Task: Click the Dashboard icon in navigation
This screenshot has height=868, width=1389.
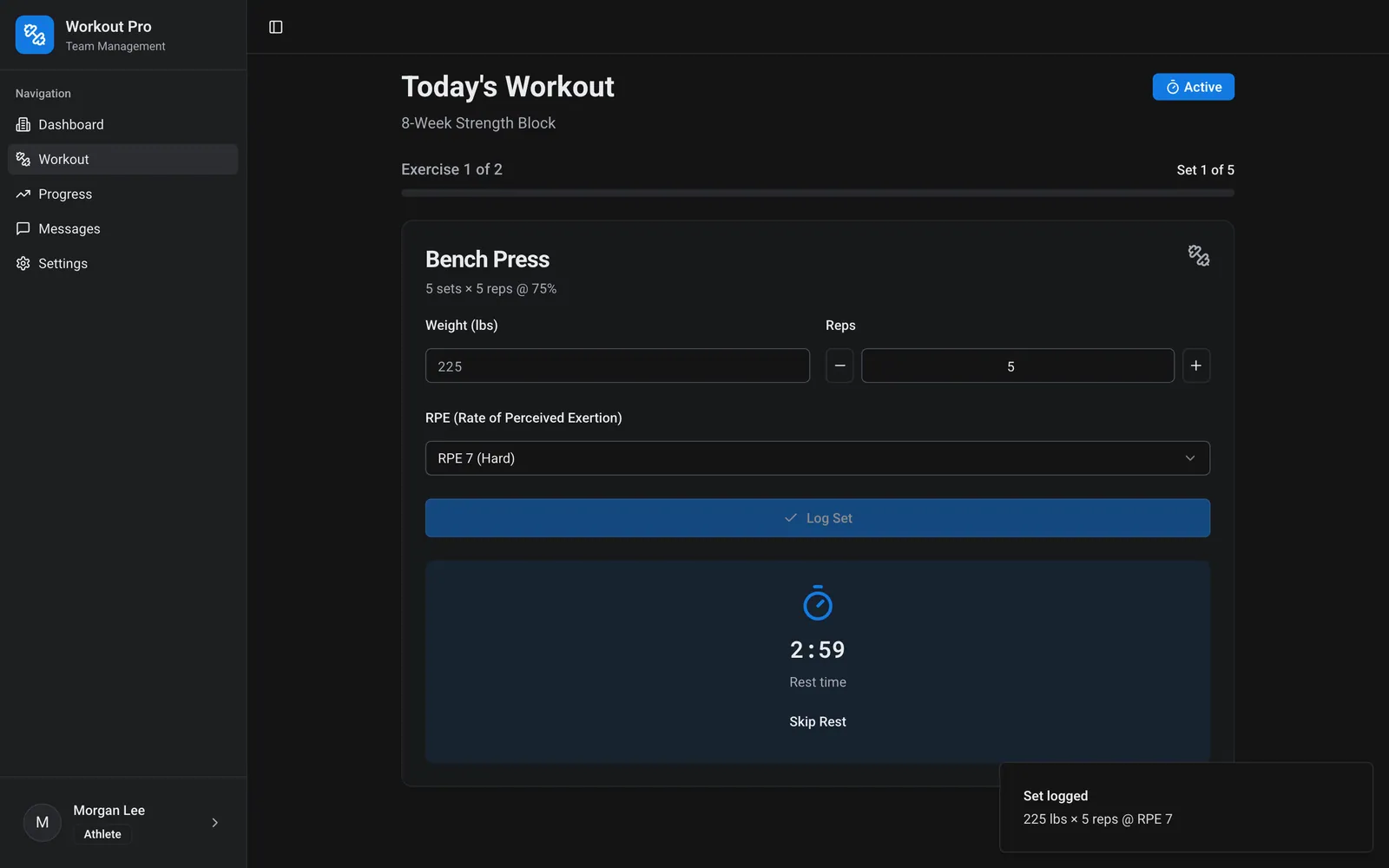Action: [x=23, y=125]
